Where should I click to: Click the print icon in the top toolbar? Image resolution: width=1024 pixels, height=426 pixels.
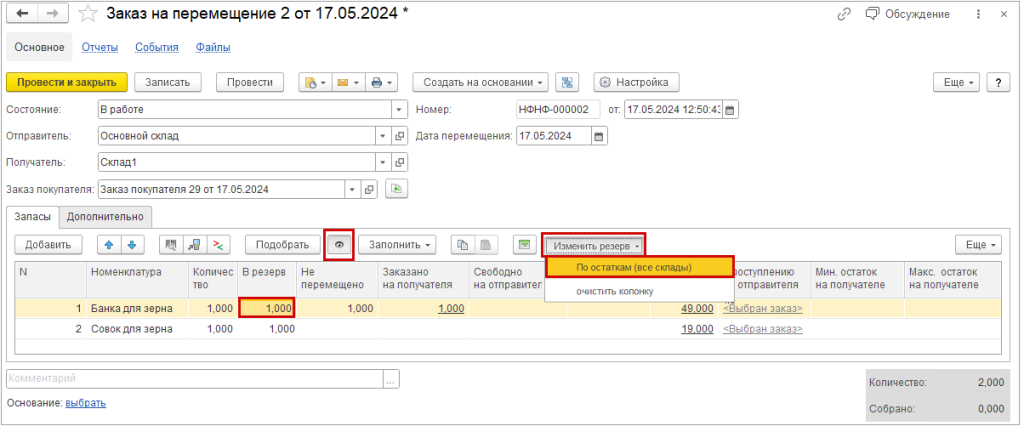click(381, 82)
